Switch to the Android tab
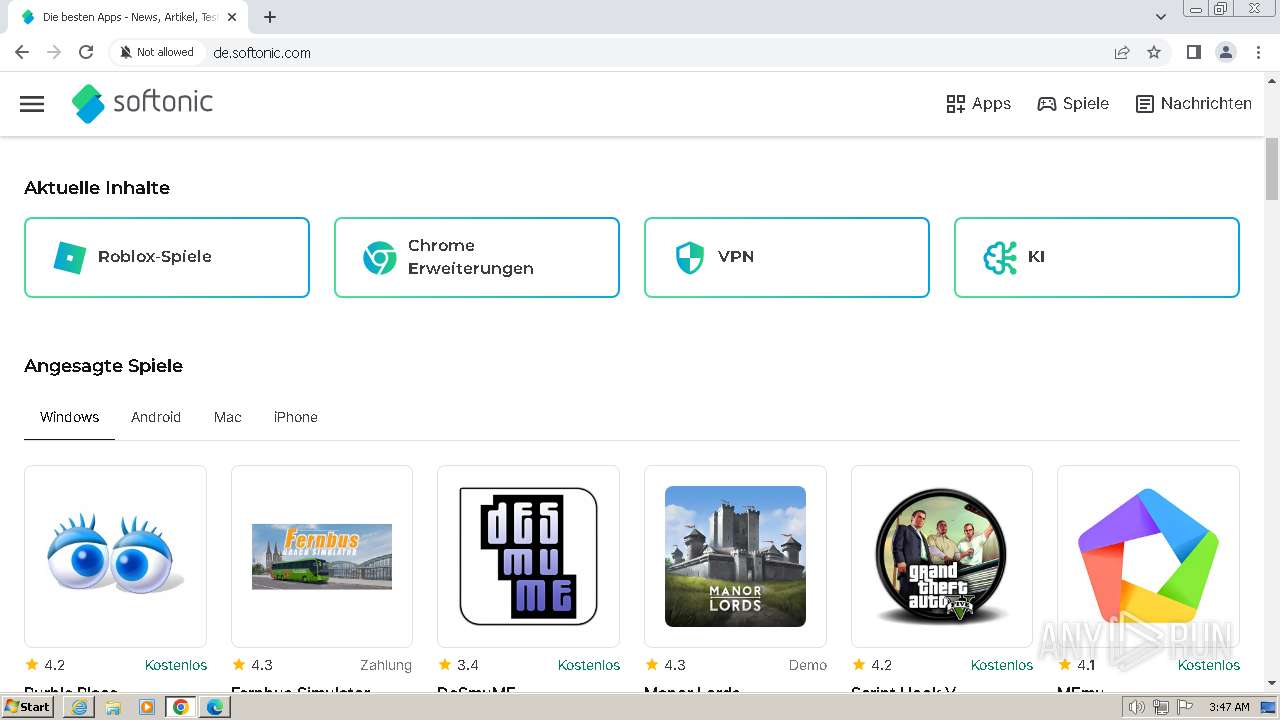Viewport: 1280px width, 720px height. click(156, 417)
